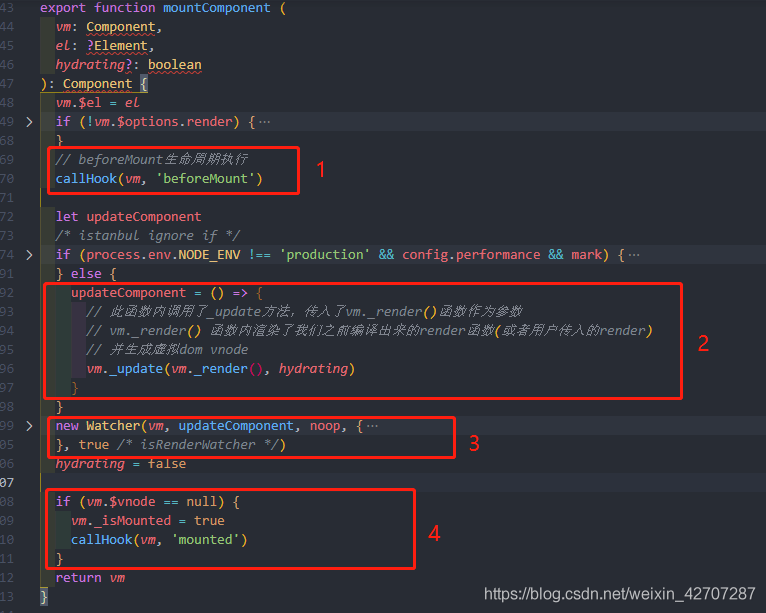Click 'hydrating = false' statement
The height and width of the screenshot is (613, 766).
click(121, 464)
